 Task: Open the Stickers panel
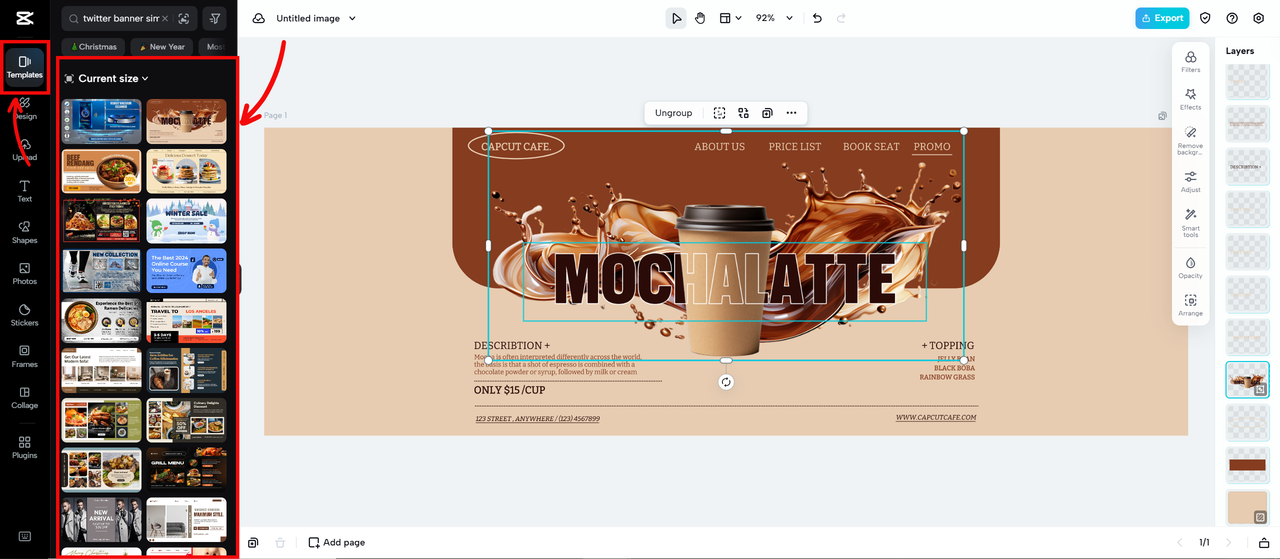point(24,315)
